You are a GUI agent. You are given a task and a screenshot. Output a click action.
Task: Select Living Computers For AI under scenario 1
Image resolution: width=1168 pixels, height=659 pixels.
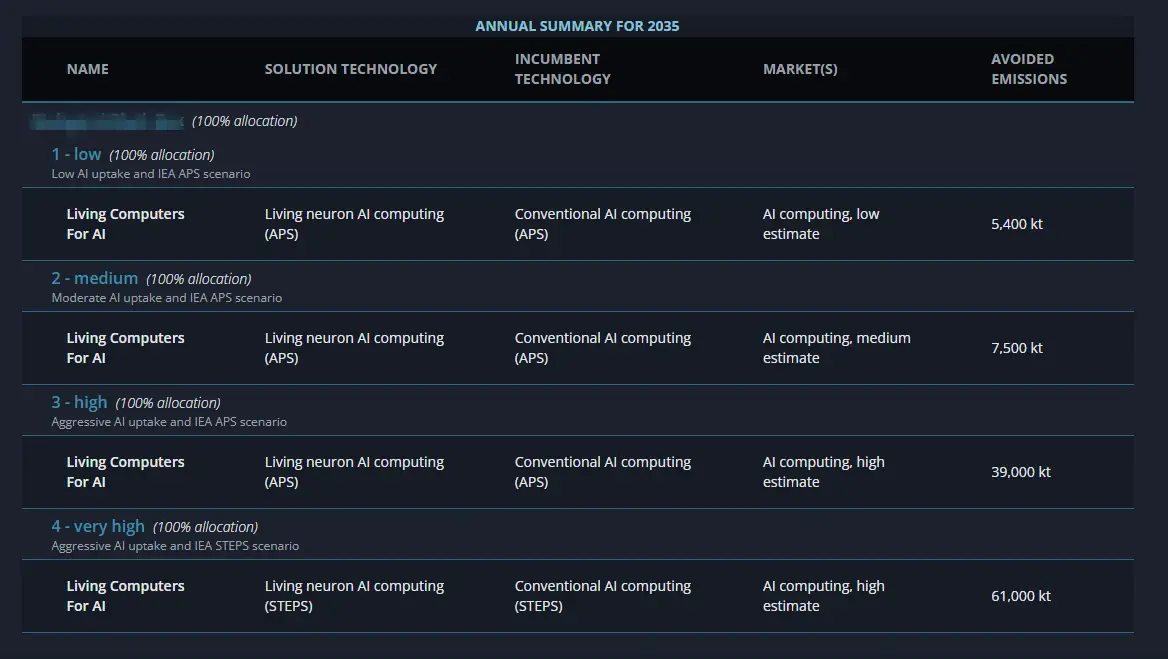[125, 223]
